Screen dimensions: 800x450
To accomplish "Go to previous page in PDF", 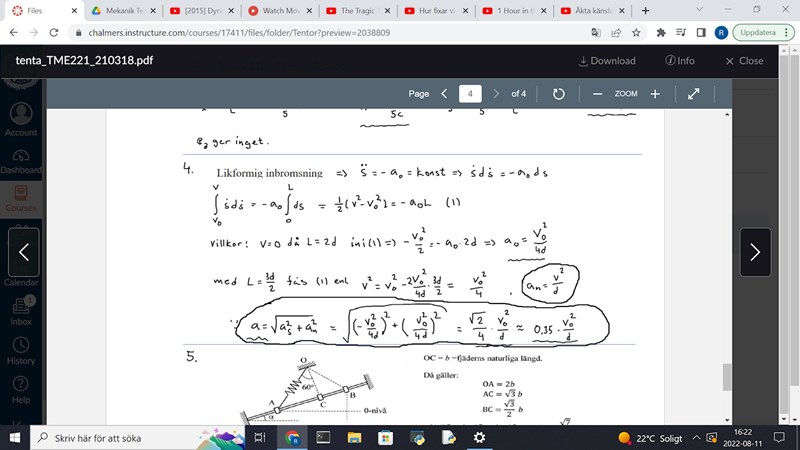I will coord(444,93).
